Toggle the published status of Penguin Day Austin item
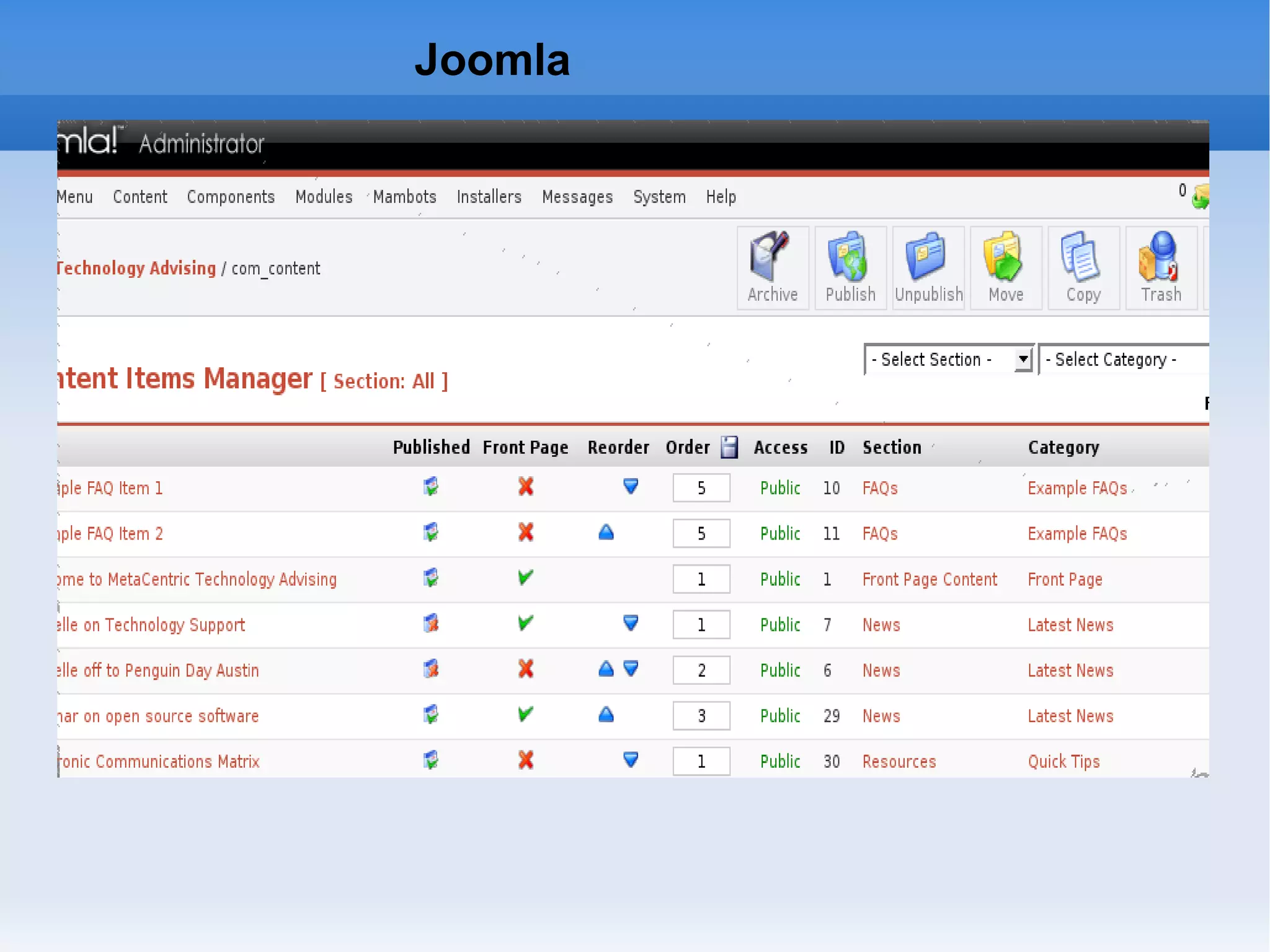Viewport: 1270px width, 952px height. point(431,669)
